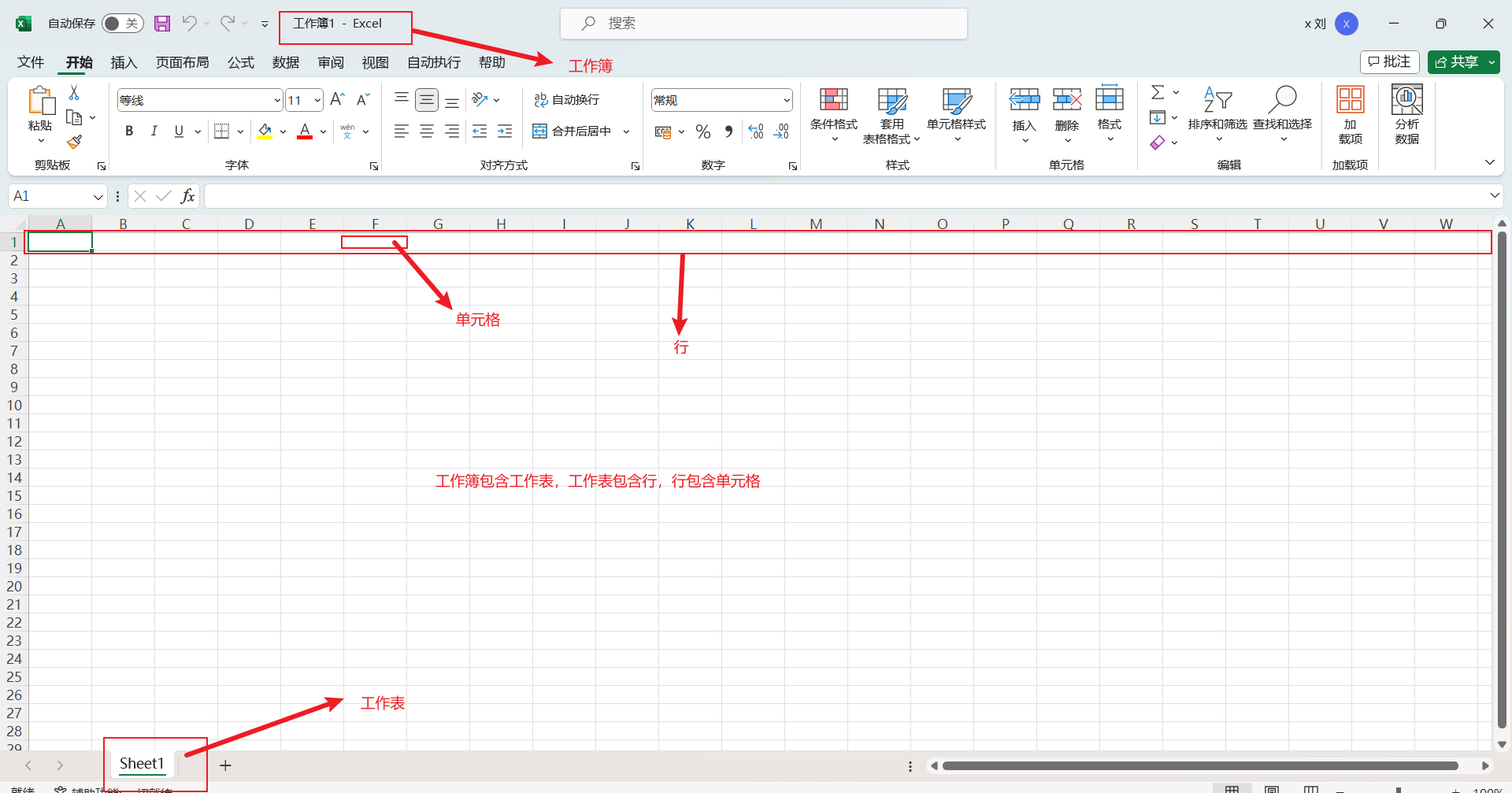1512x793 pixels.
Task: Toggle the AutoSave (自动保存) switch
Action: click(122, 24)
